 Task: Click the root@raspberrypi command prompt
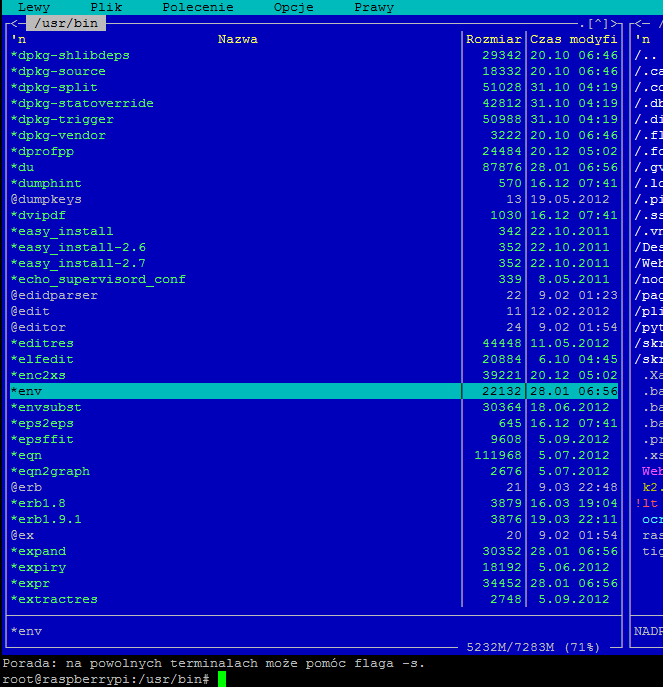tap(106, 679)
